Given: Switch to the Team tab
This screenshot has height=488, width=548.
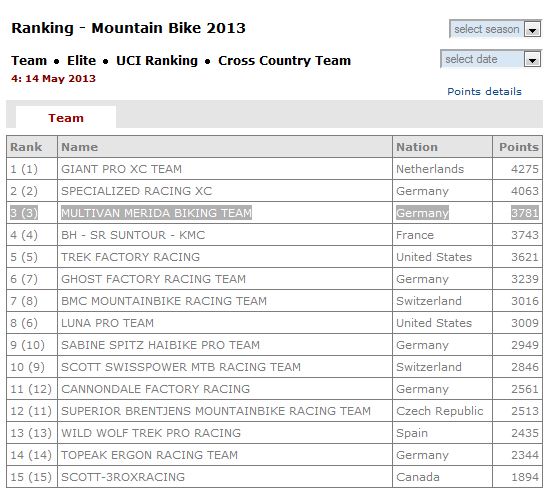Looking at the screenshot, I should 66,118.
